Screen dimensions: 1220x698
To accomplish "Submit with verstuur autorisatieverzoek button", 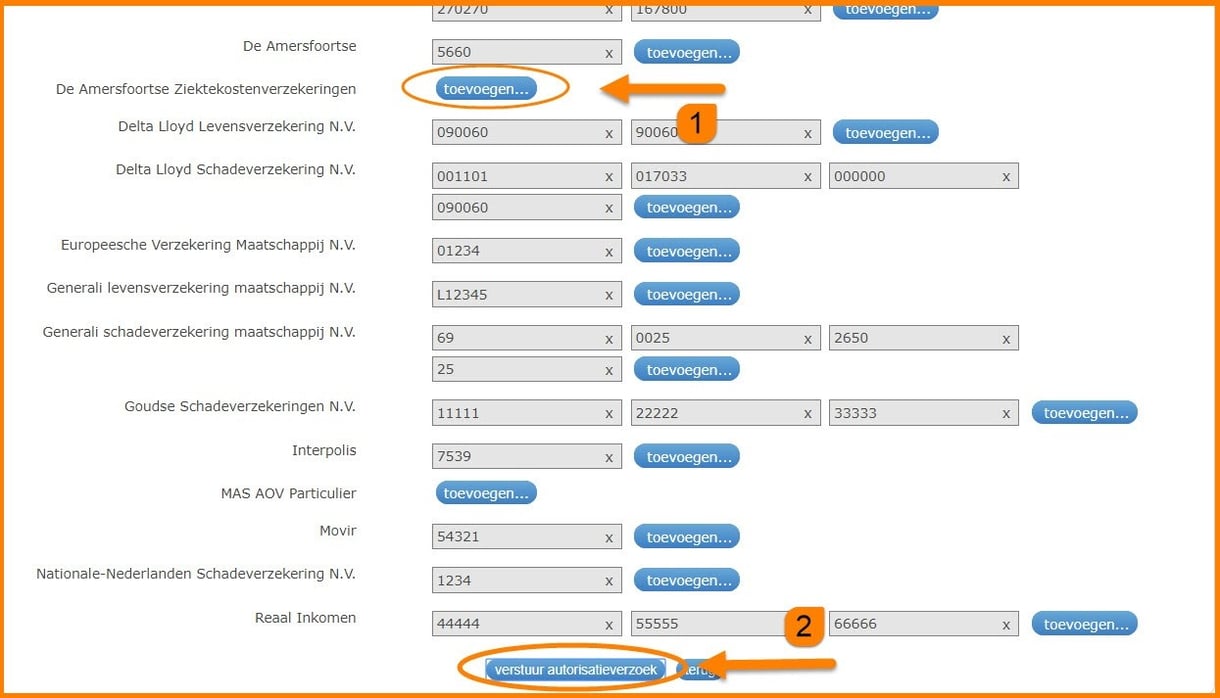I will click(576, 669).
